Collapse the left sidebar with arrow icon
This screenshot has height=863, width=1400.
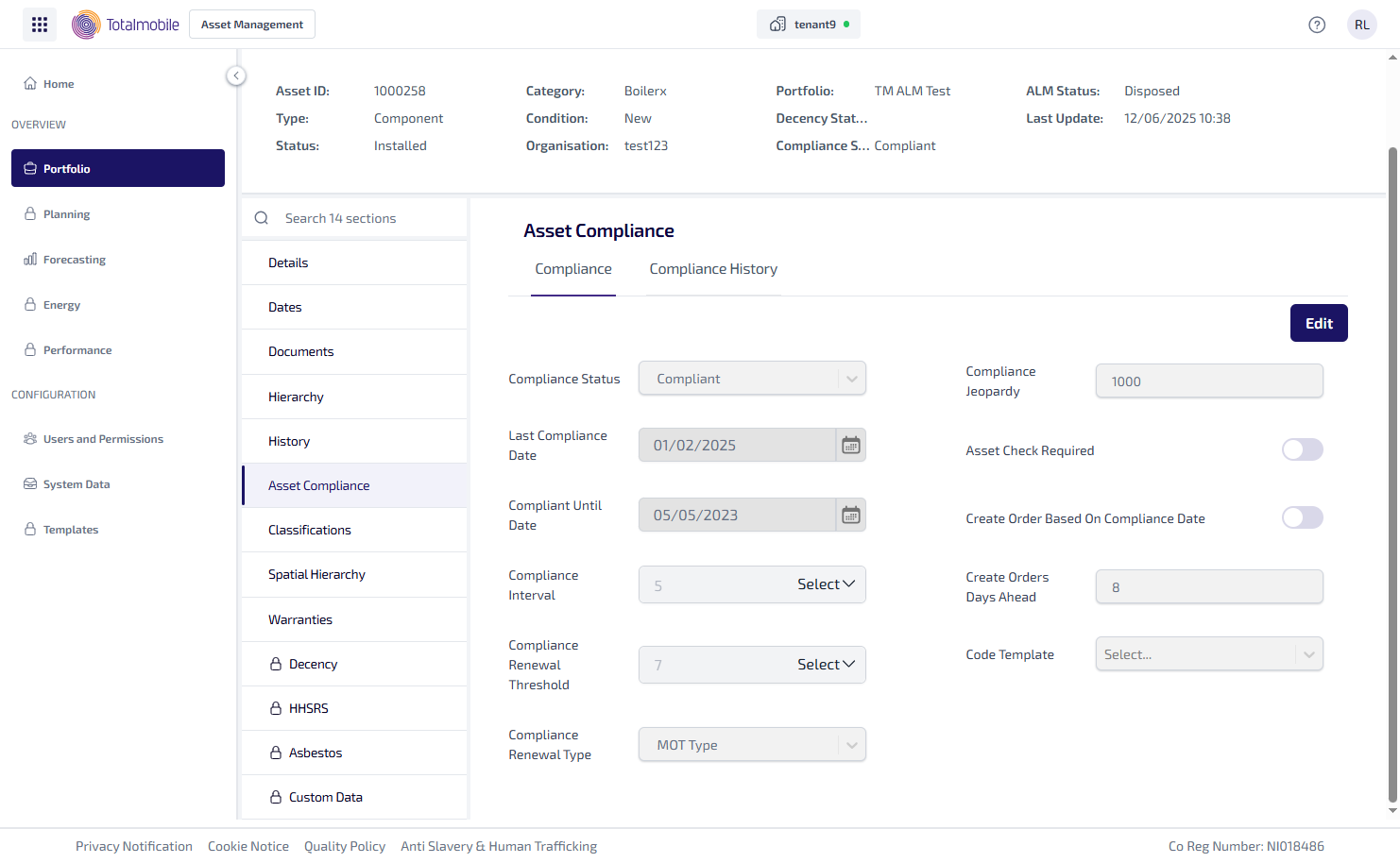[x=236, y=76]
